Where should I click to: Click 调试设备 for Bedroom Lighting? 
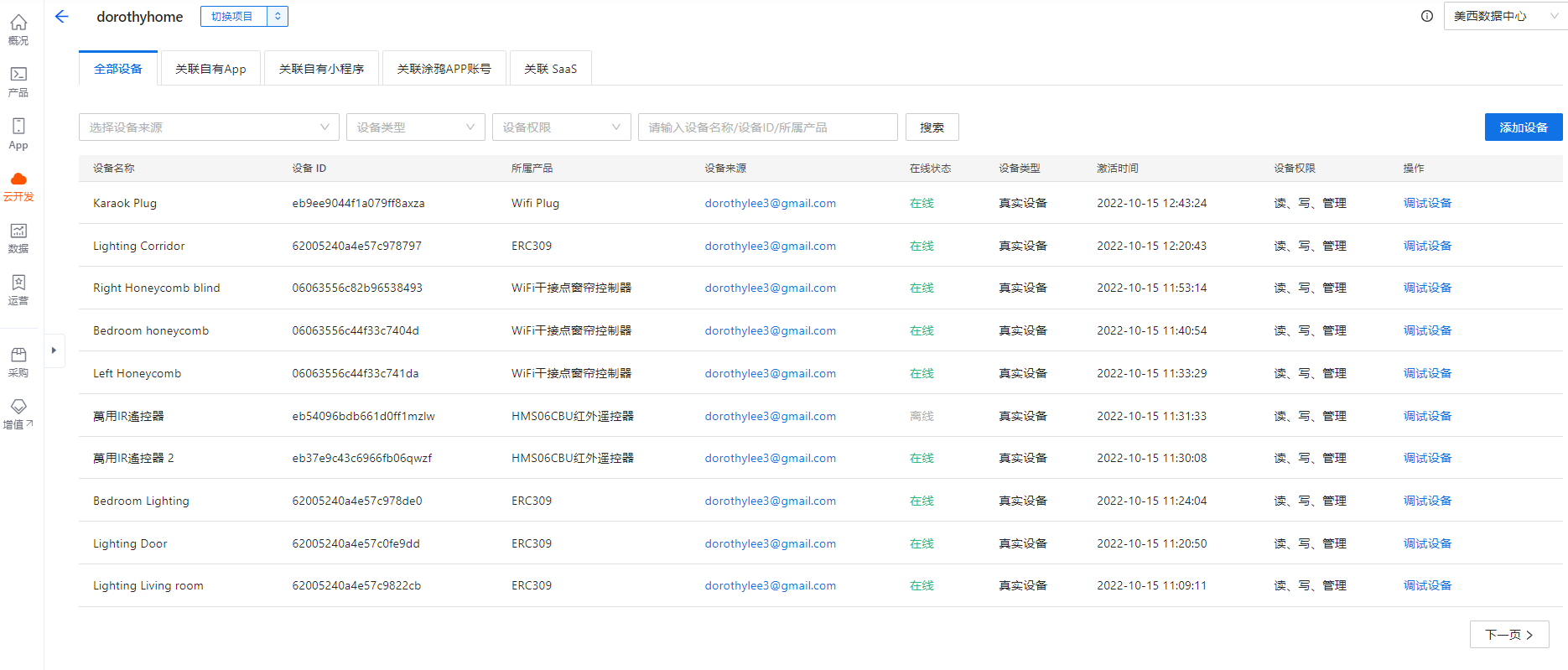1427,501
